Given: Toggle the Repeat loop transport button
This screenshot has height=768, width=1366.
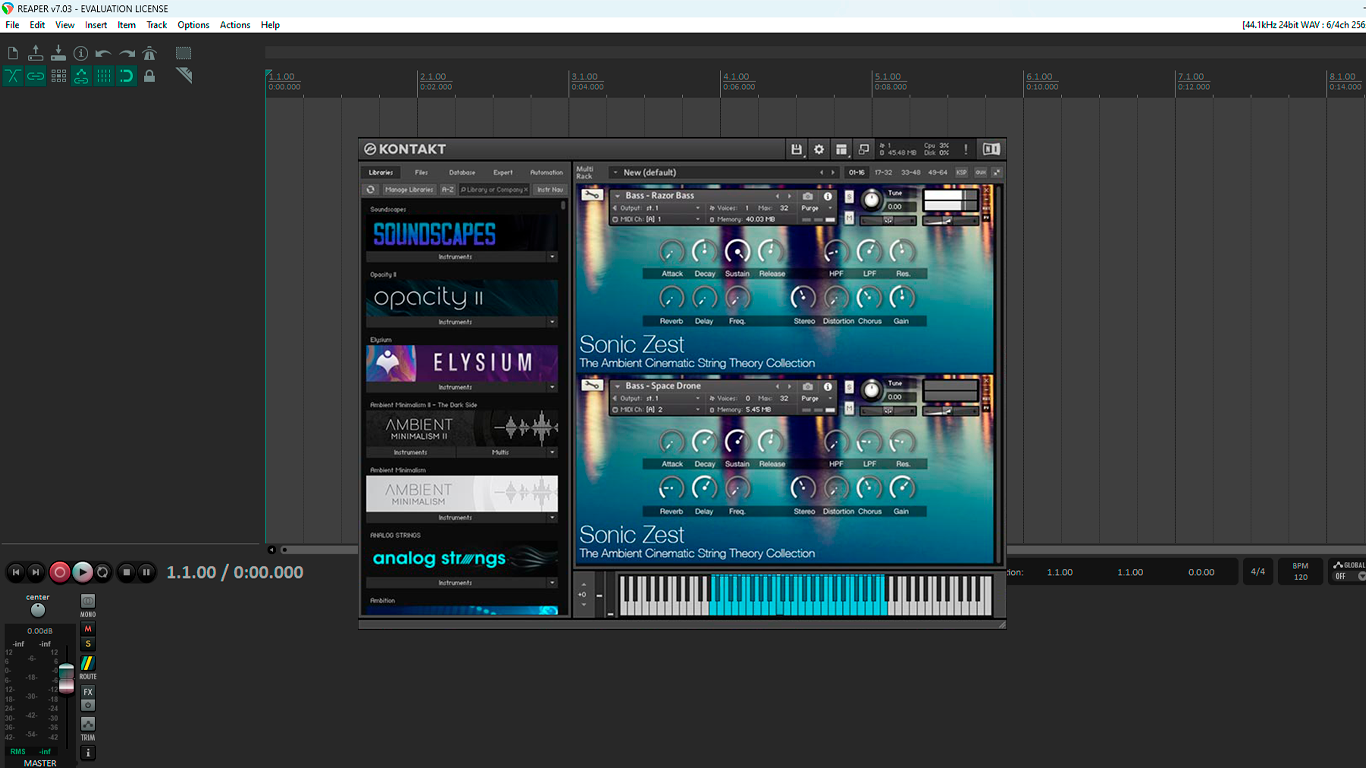Looking at the screenshot, I should [x=103, y=572].
